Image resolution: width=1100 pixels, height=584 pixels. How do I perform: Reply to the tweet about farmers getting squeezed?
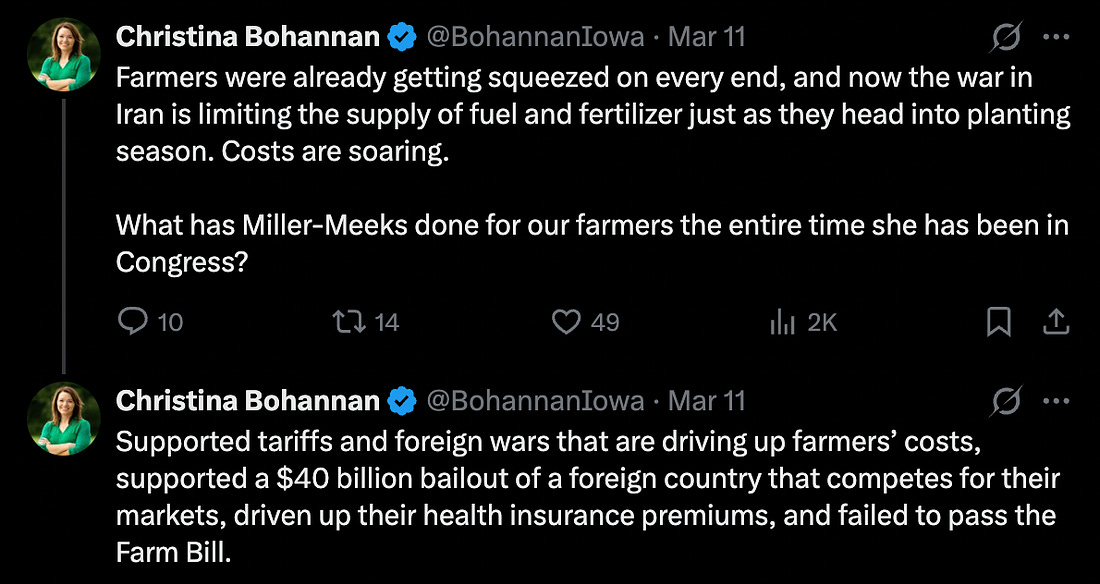(x=134, y=322)
